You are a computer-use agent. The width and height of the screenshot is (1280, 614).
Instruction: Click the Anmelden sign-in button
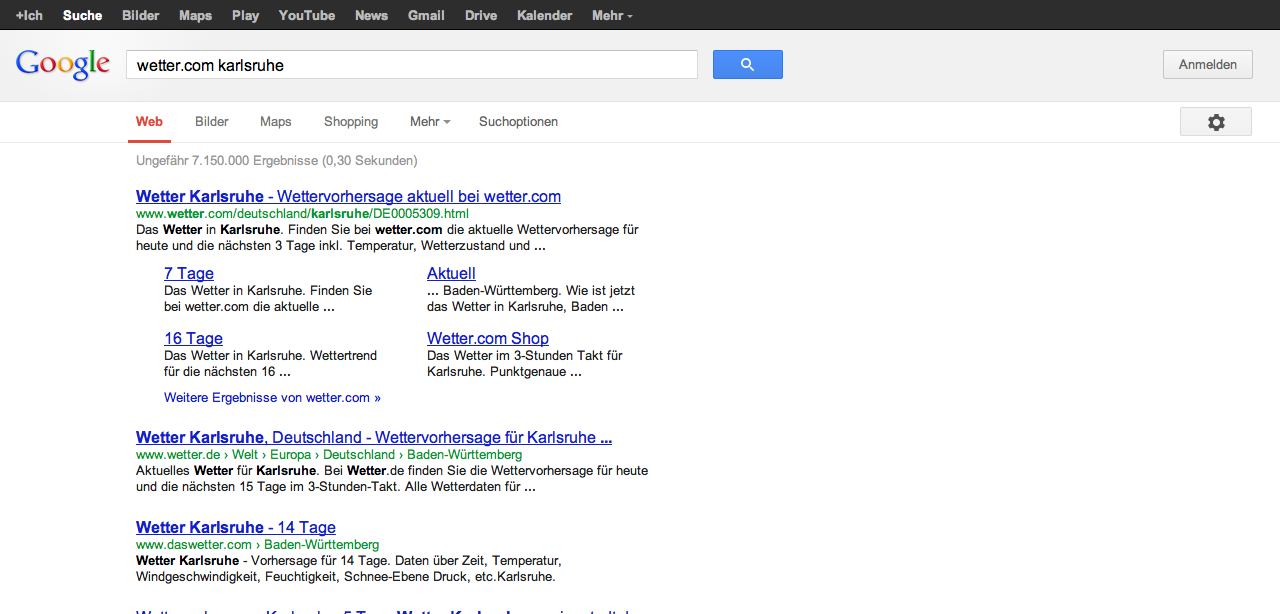tap(1207, 65)
